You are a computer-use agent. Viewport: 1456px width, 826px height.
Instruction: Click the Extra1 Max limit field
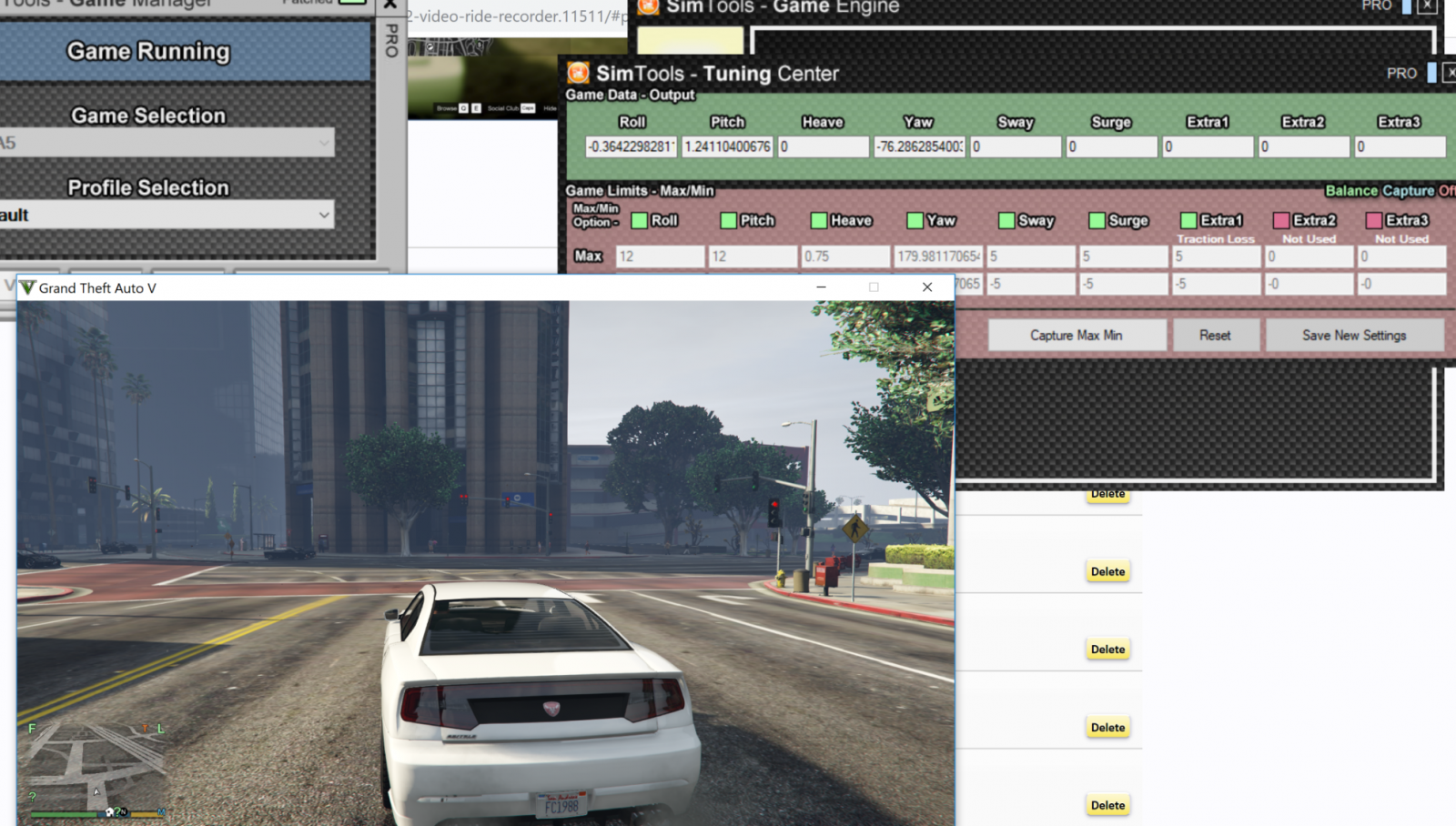tap(1218, 257)
